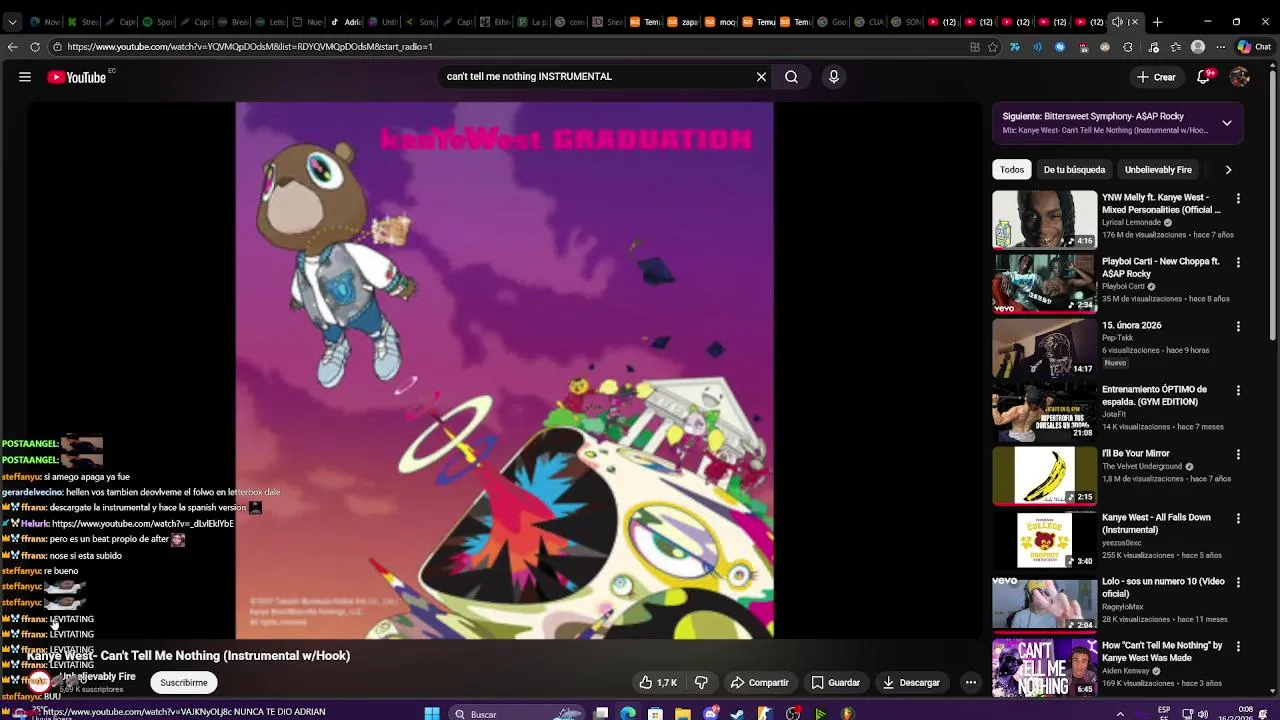This screenshot has width=1280, height=720.
Task: Click the Crear button
Action: point(1156,77)
